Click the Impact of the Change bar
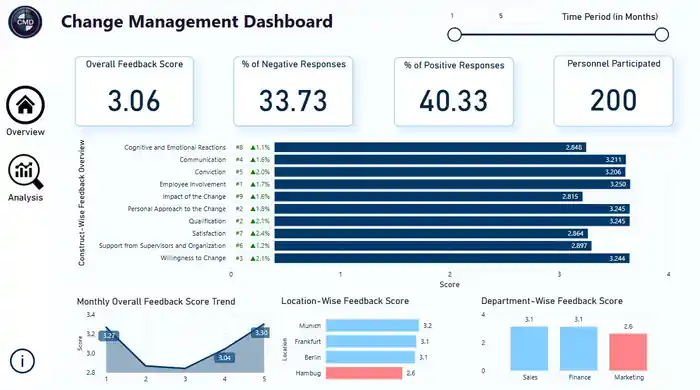This screenshot has width=700, height=390. point(429,196)
